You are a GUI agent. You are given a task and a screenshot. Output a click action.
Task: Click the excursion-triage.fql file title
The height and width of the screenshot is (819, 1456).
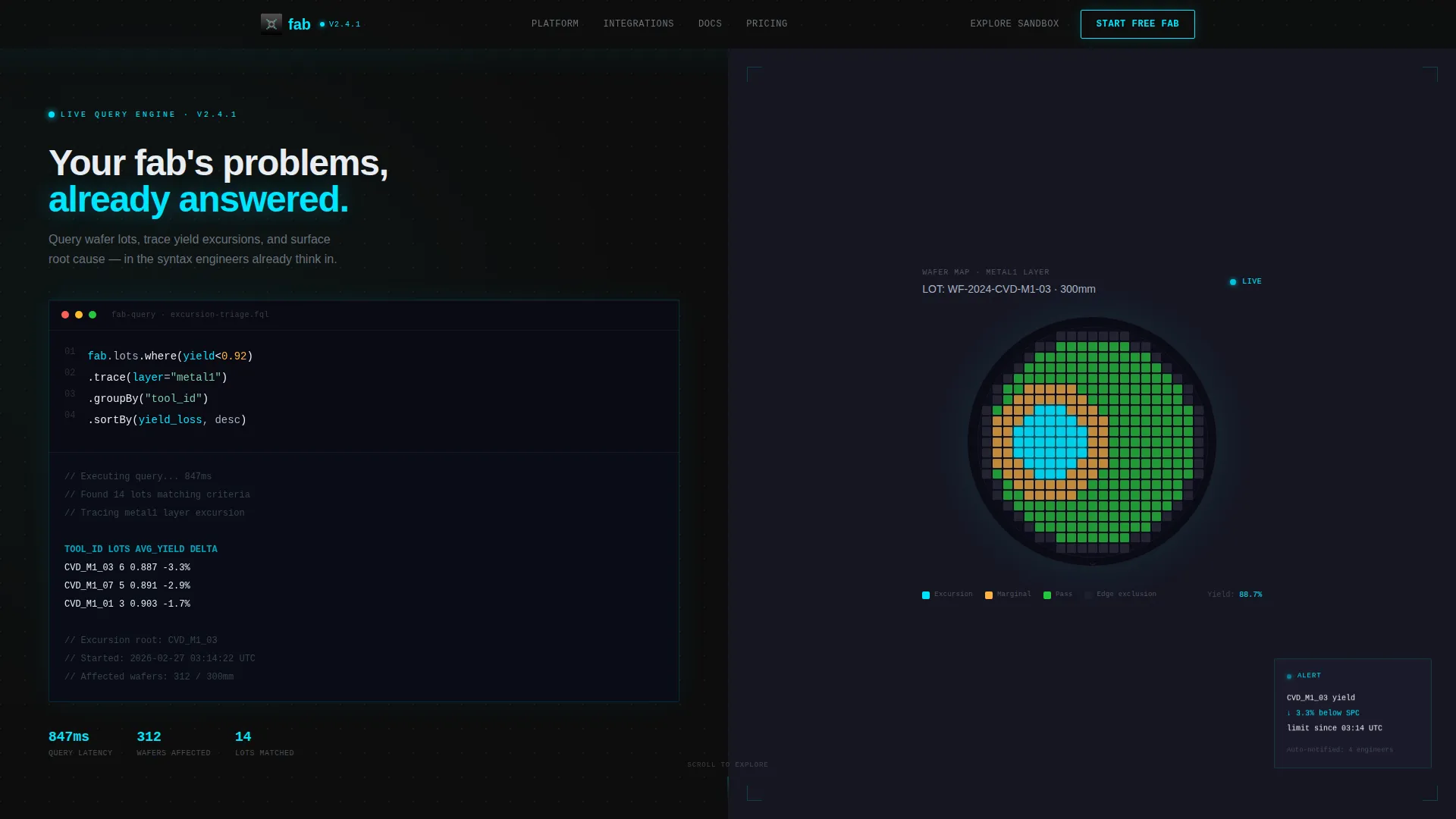190,315
